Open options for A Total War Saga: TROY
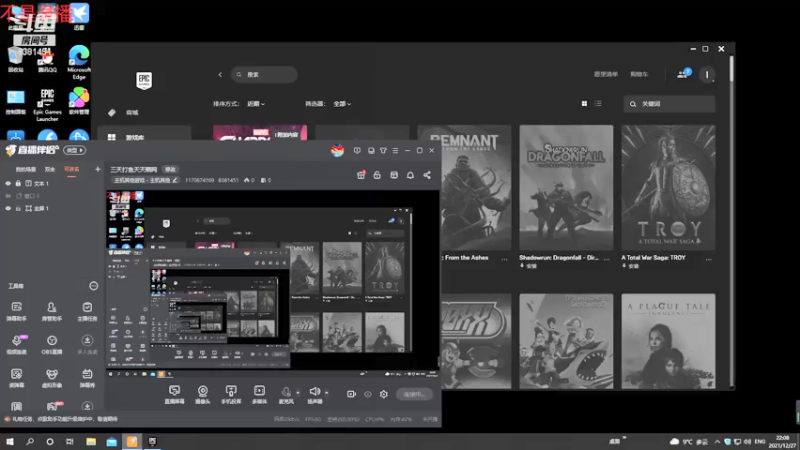Image resolution: width=800 pixels, height=450 pixels. click(709, 259)
